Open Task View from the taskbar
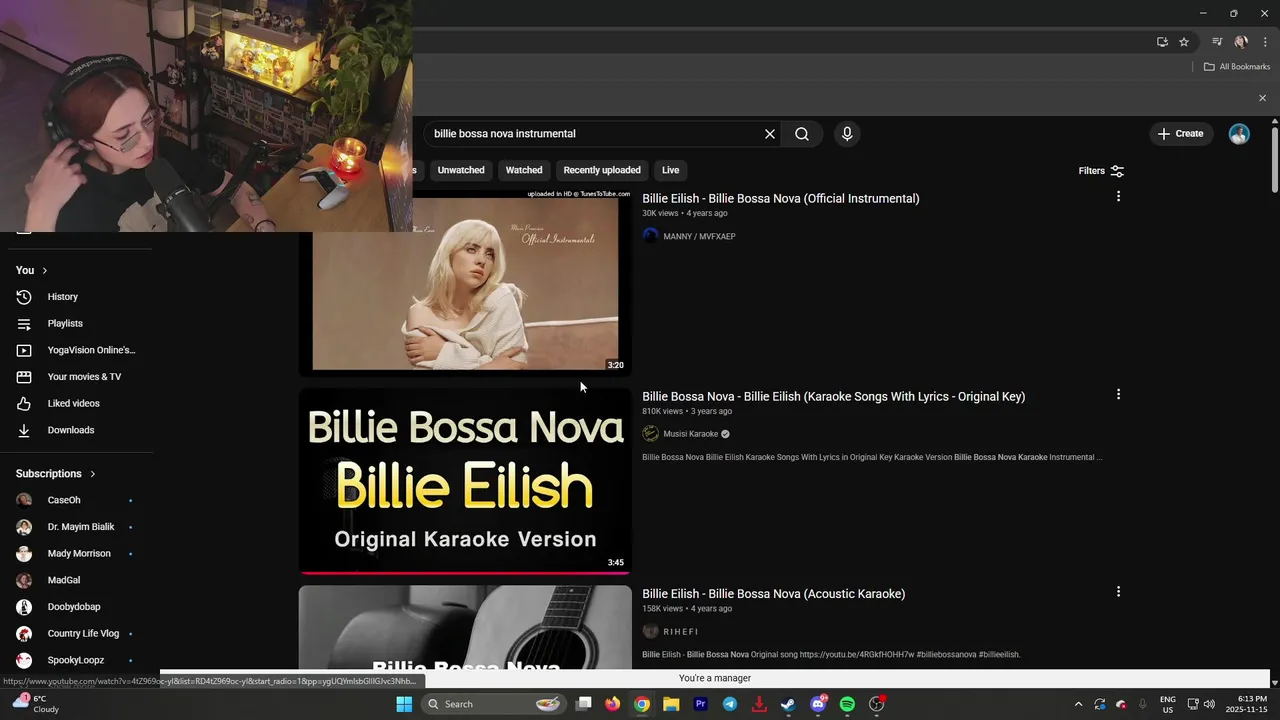This screenshot has width=1280, height=720. pyautogui.click(x=584, y=704)
